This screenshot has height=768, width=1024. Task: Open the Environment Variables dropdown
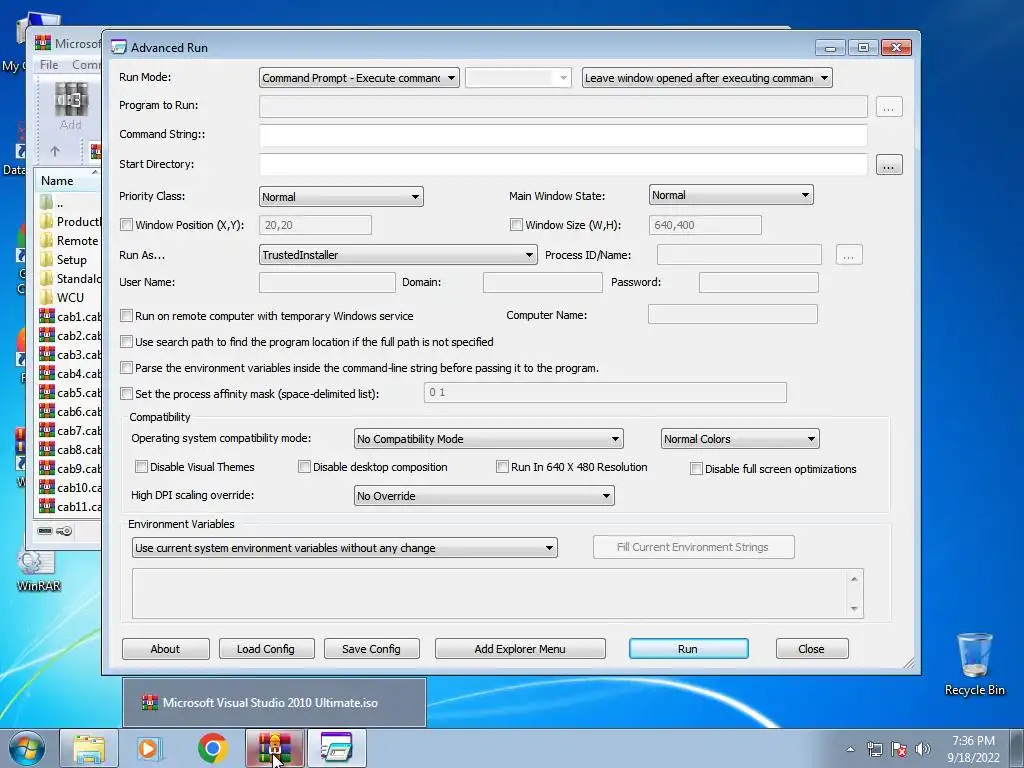pos(344,548)
